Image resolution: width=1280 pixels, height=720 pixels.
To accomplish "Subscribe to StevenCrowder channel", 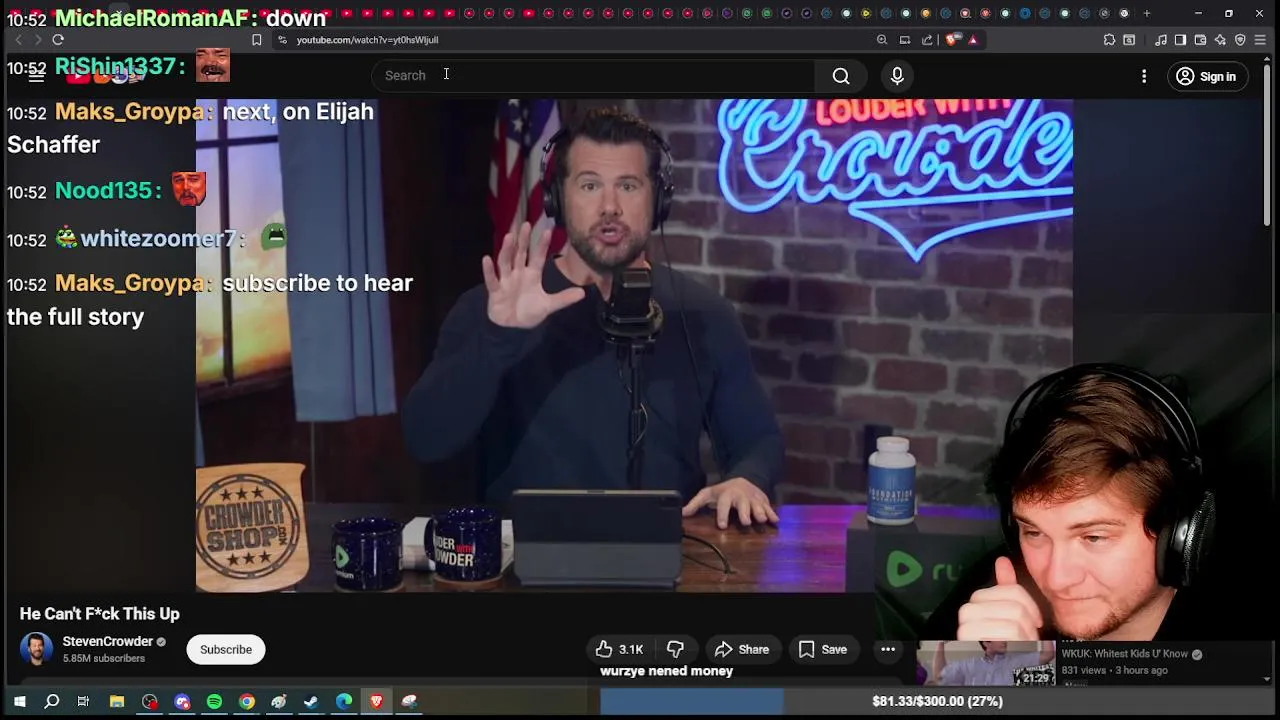I will click(x=226, y=649).
